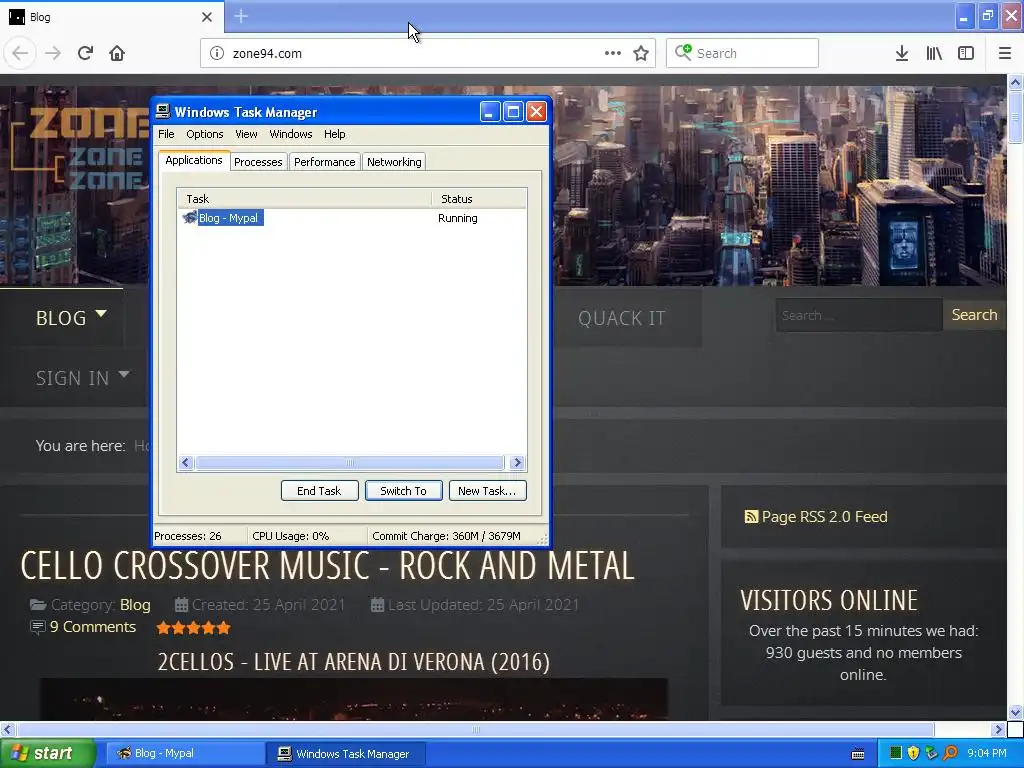Image resolution: width=1024 pixels, height=768 pixels.
Task: Open the Task Manager File menu
Action: [167, 134]
